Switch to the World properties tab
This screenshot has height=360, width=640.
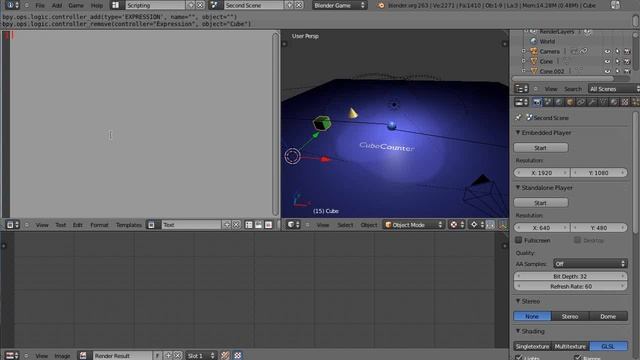click(x=559, y=102)
